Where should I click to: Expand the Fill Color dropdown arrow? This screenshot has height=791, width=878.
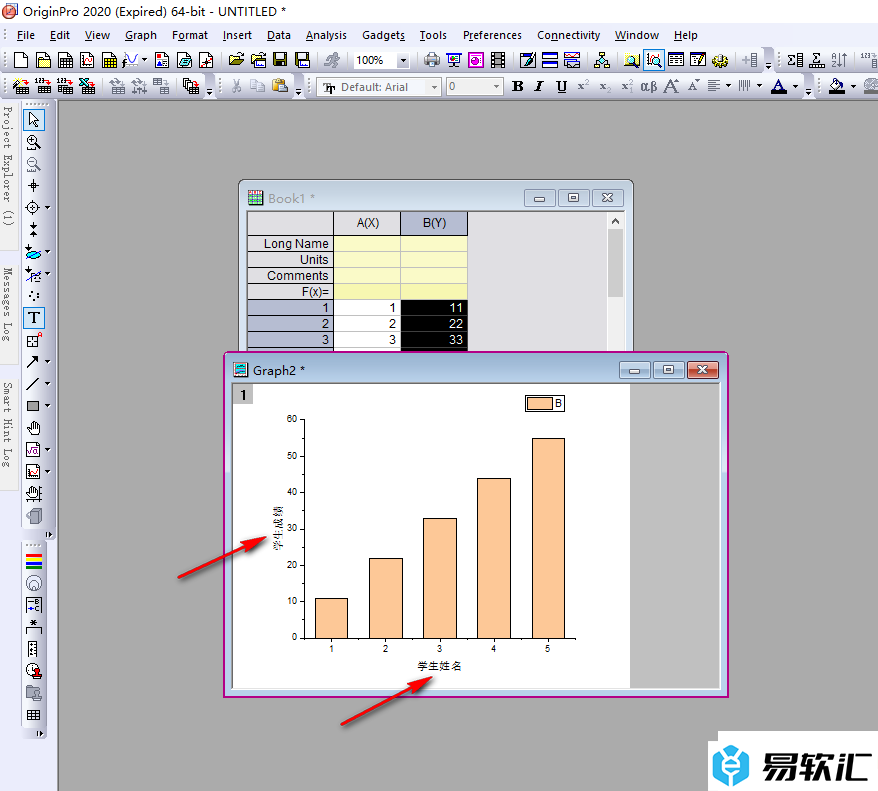tap(853, 87)
